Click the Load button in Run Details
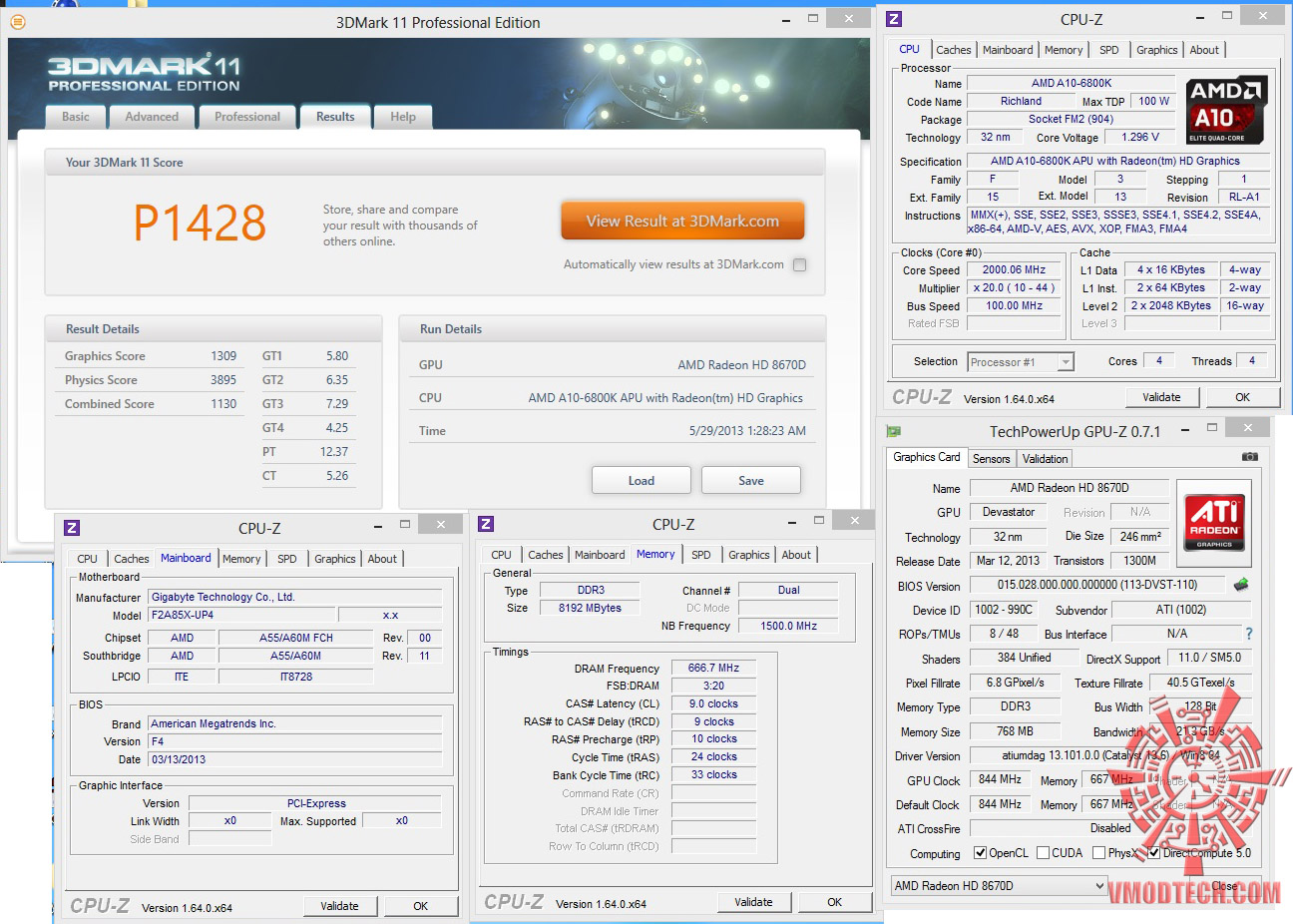The image size is (1293, 924). point(642,480)
